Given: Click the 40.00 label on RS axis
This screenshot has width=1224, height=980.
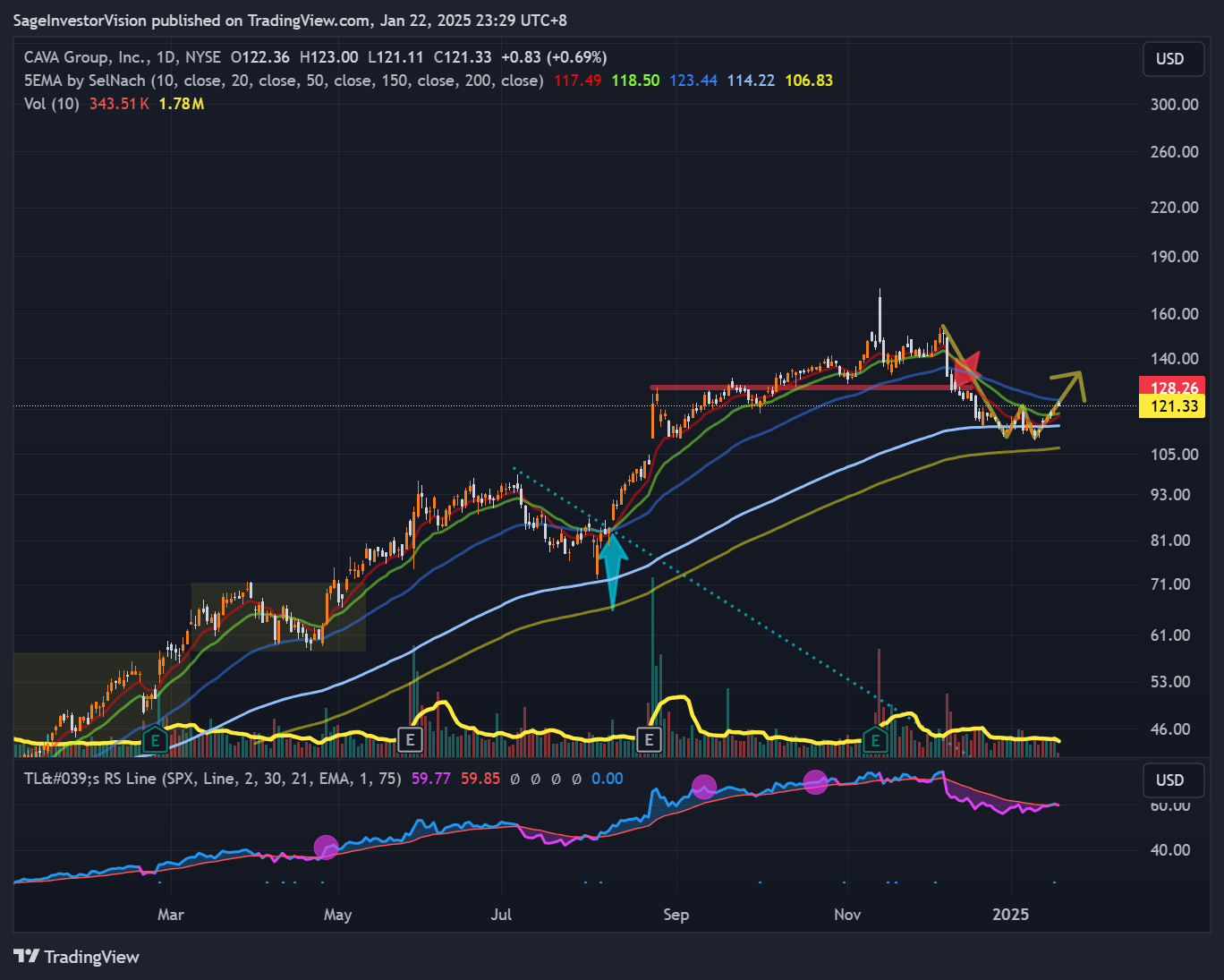Looking at the screenshot, I should tap(1171, 850).
